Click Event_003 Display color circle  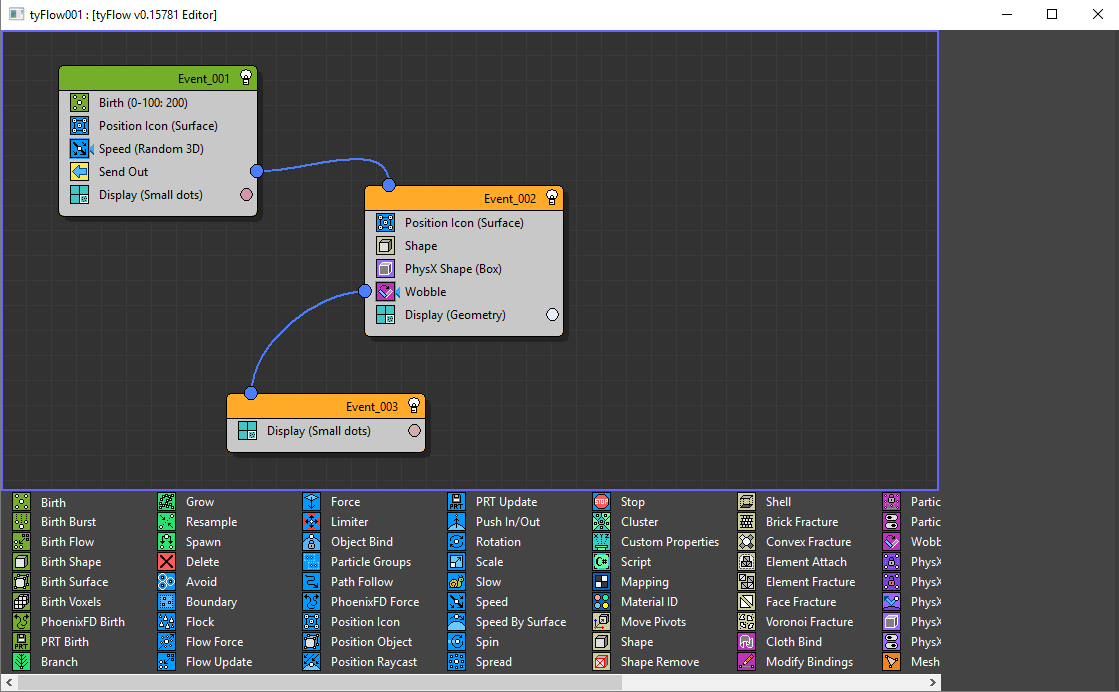pyautogui.click(x=415, y=431)
